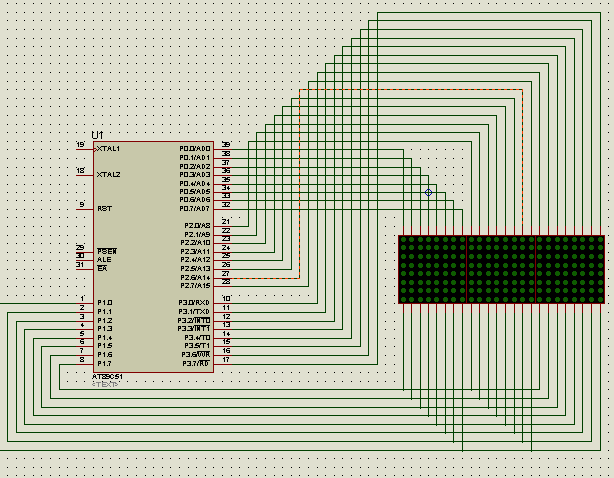Click the blue diamond wire cursor marker
Screen dimensions: 614x478
428,192
